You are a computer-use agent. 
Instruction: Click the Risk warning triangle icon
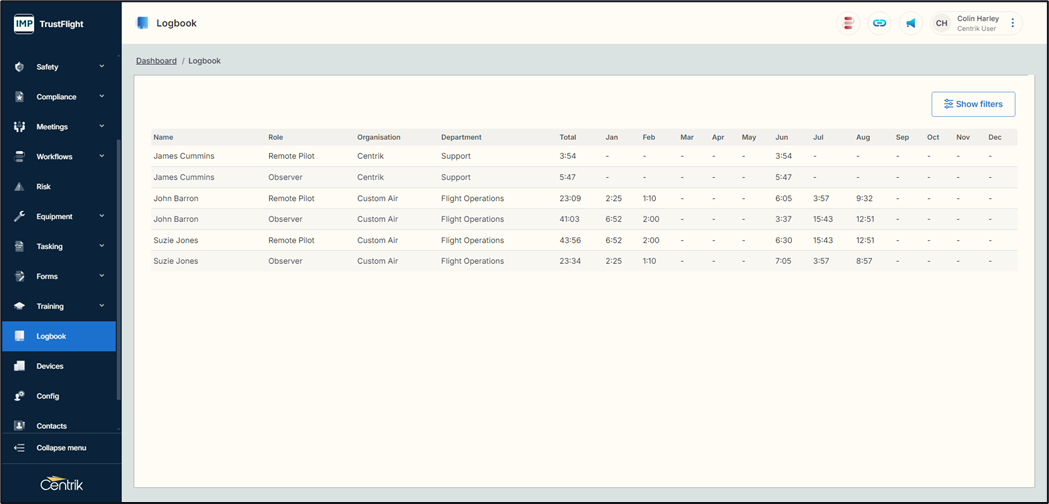(19, 187)
